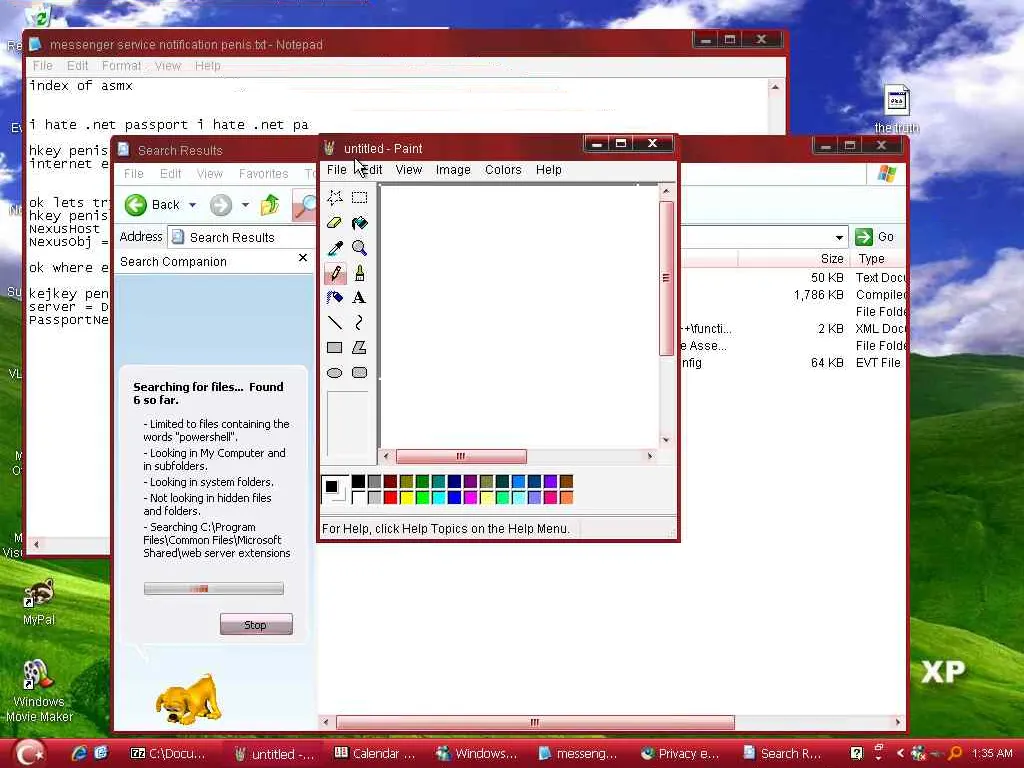Viewport: 1024px width, 768px height.
Task: Stop the file search
Action: (x=256, y=625)
